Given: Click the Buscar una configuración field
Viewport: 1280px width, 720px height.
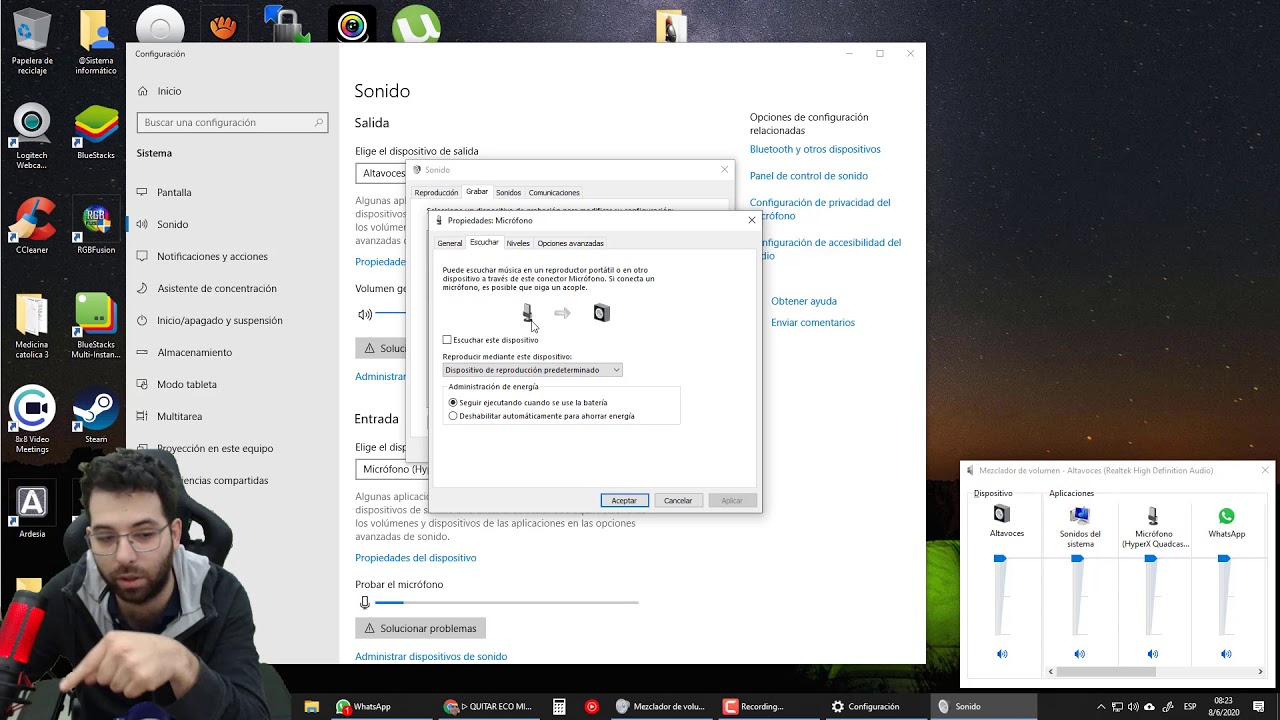Looking at the screenshot, I should 232,122.
